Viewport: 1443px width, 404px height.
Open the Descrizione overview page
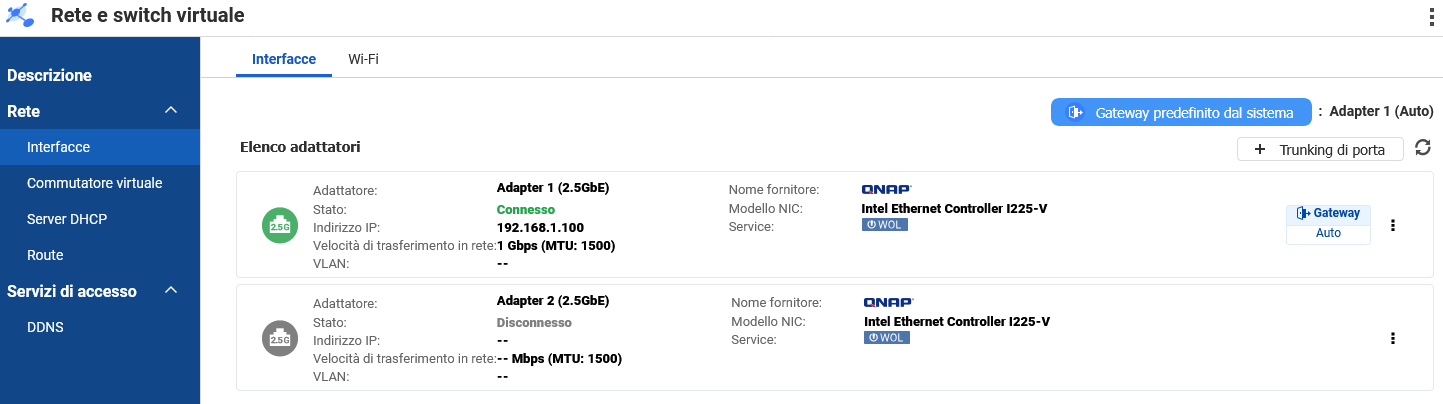[50, 75]
